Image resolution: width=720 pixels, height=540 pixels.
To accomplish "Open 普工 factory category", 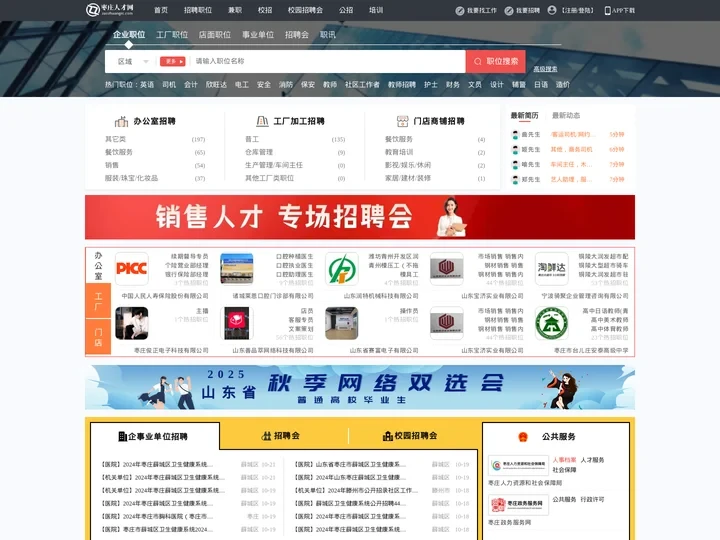I will [252, 139].
